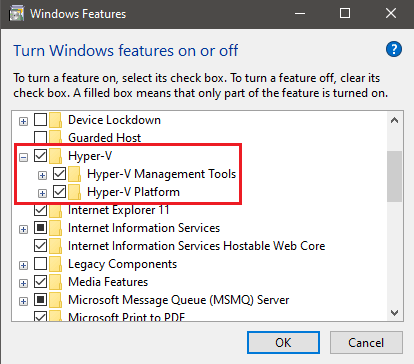Image resolution: width=414 pixels, height=364 pixels.
Task: Toggle the Internet Information Services checkbox
Action: coord(41,228)
